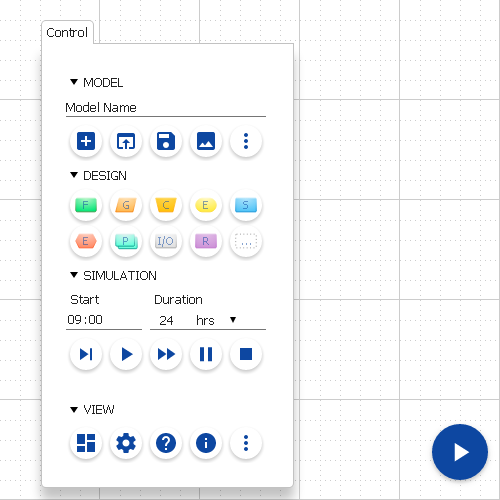Select the blue S design block
Viewport: 500px width, 500px height.
point(246,205)
